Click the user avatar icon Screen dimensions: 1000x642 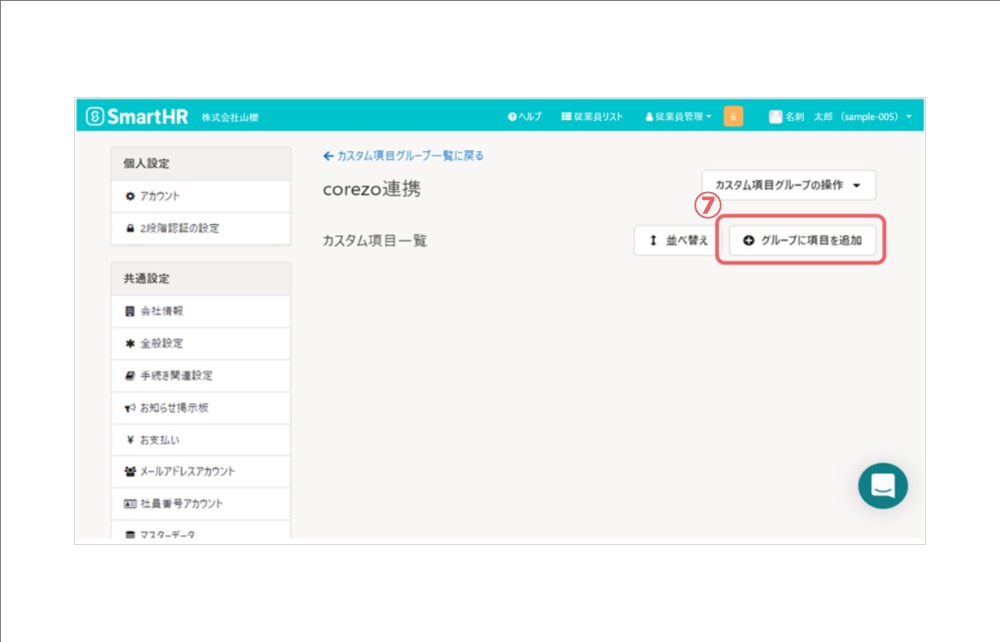point(775,117)
